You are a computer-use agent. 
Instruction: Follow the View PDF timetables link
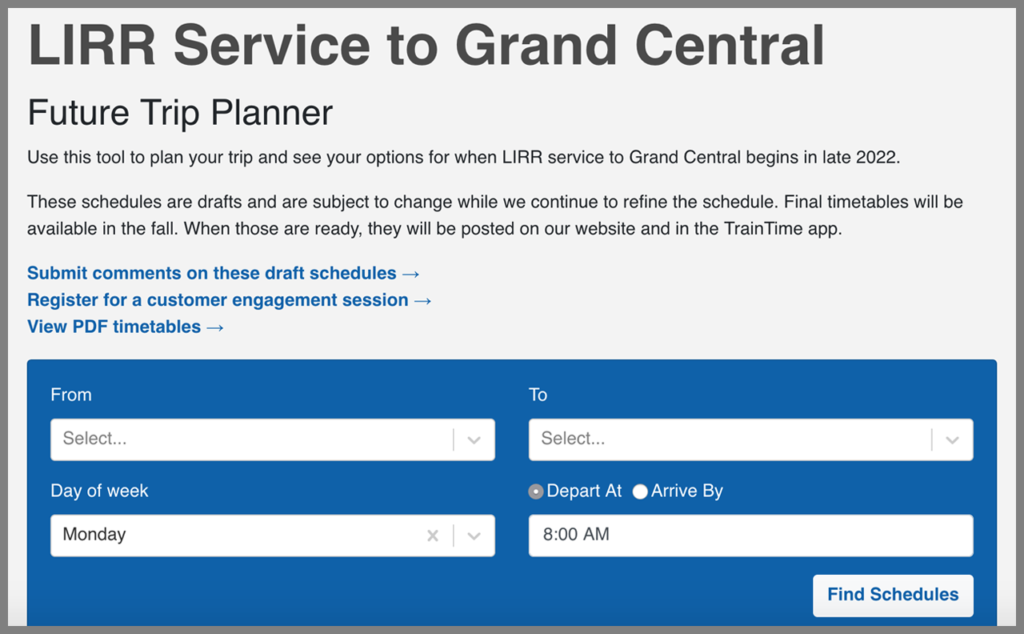125,327
